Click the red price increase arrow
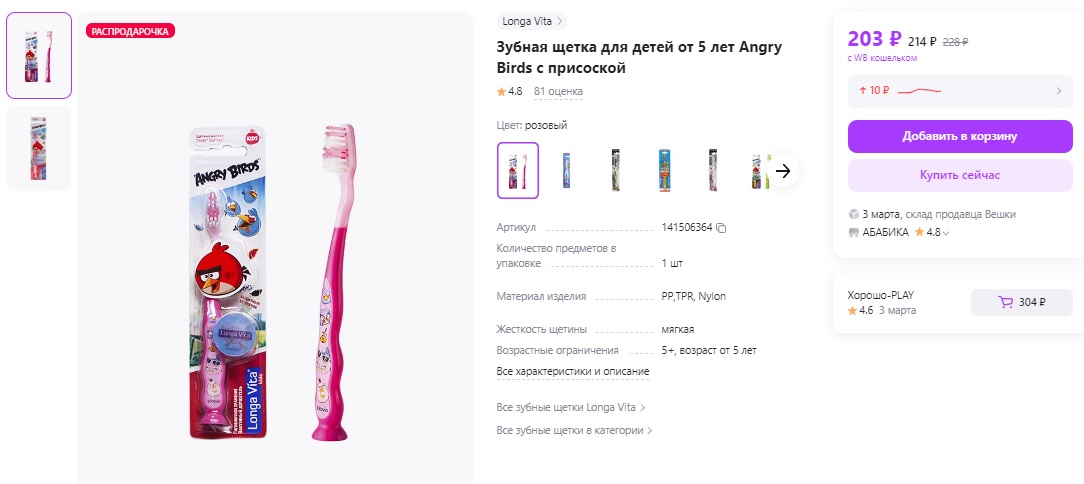Viewport: 1084px width, 484px height. click(x=862, y=91)
